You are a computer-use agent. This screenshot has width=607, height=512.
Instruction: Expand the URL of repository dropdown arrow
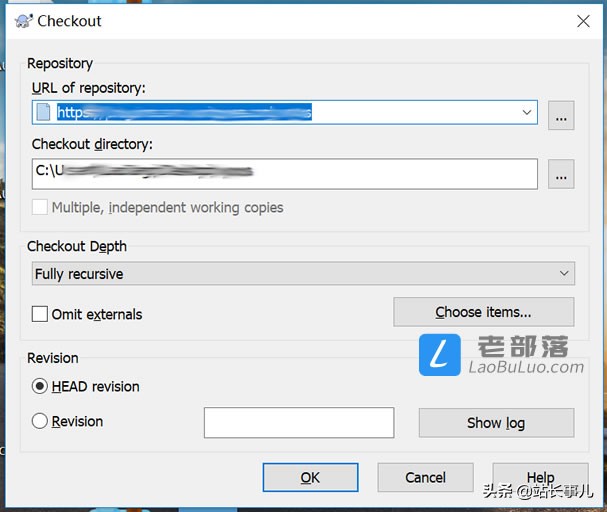pyautogui.click(x=526, y=112)
